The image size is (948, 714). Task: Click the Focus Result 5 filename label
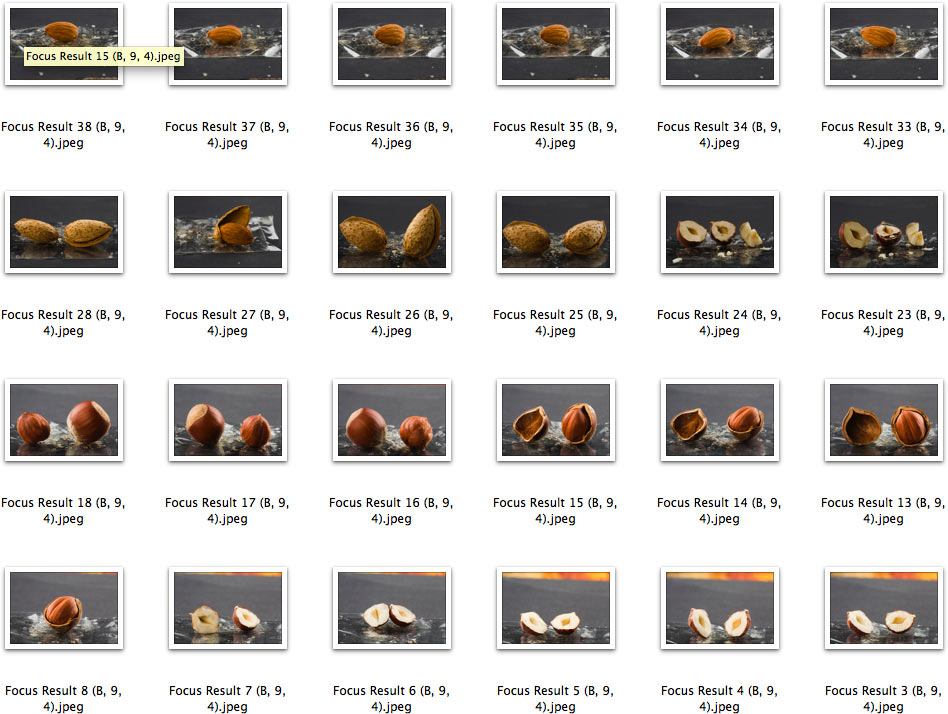pyautogui.click(x=555, y=699)
